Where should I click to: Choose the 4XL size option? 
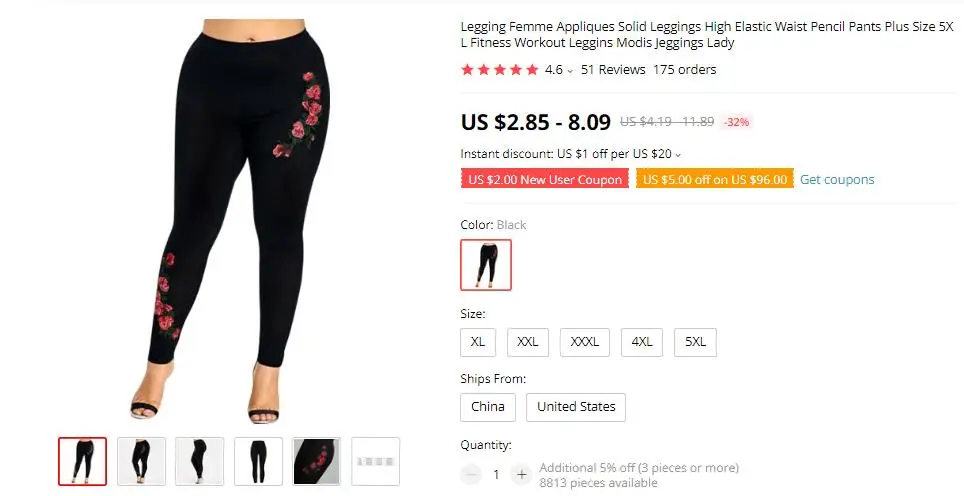pos(642,342)
